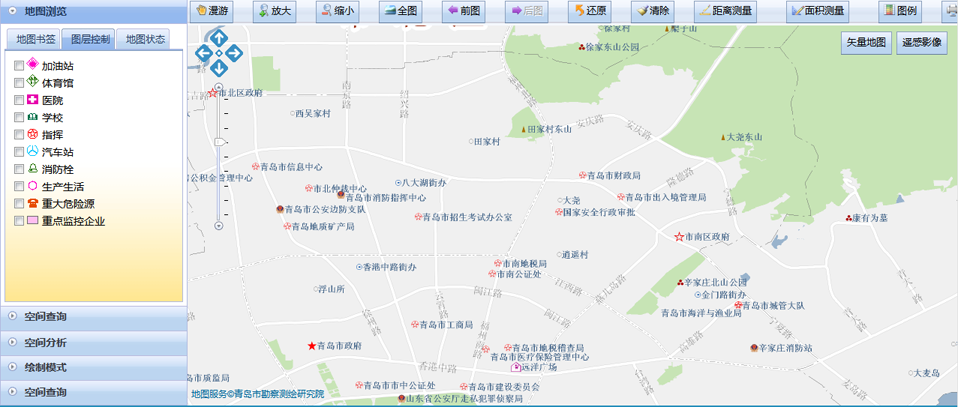Expand the 空间分析 panel
Image resolution: width=958 pixels, height=407 pixels.
coord(93,342)
